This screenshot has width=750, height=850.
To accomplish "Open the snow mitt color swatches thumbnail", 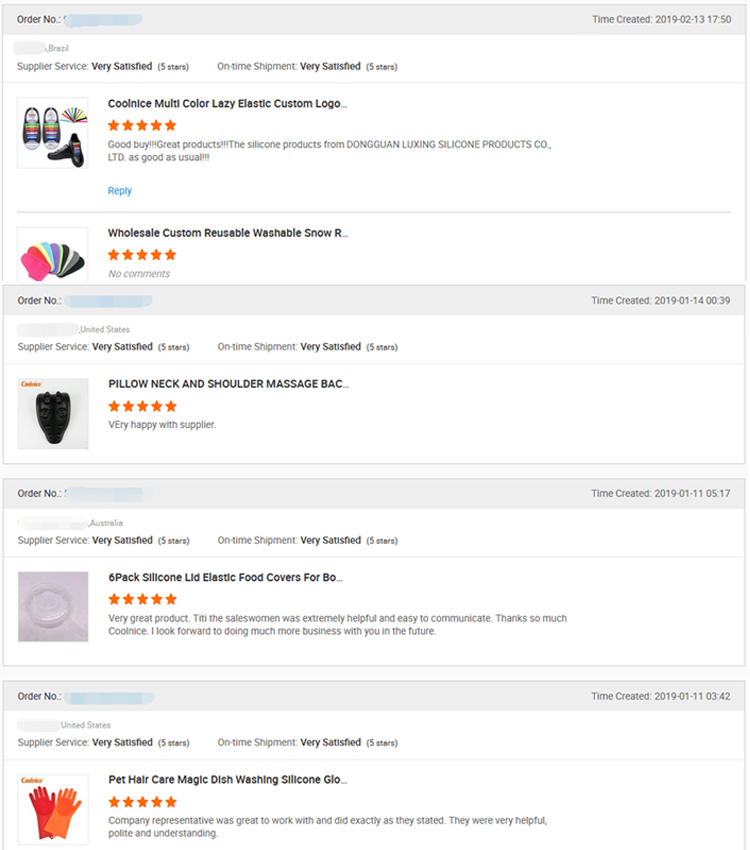I will (x=52, y=257).
